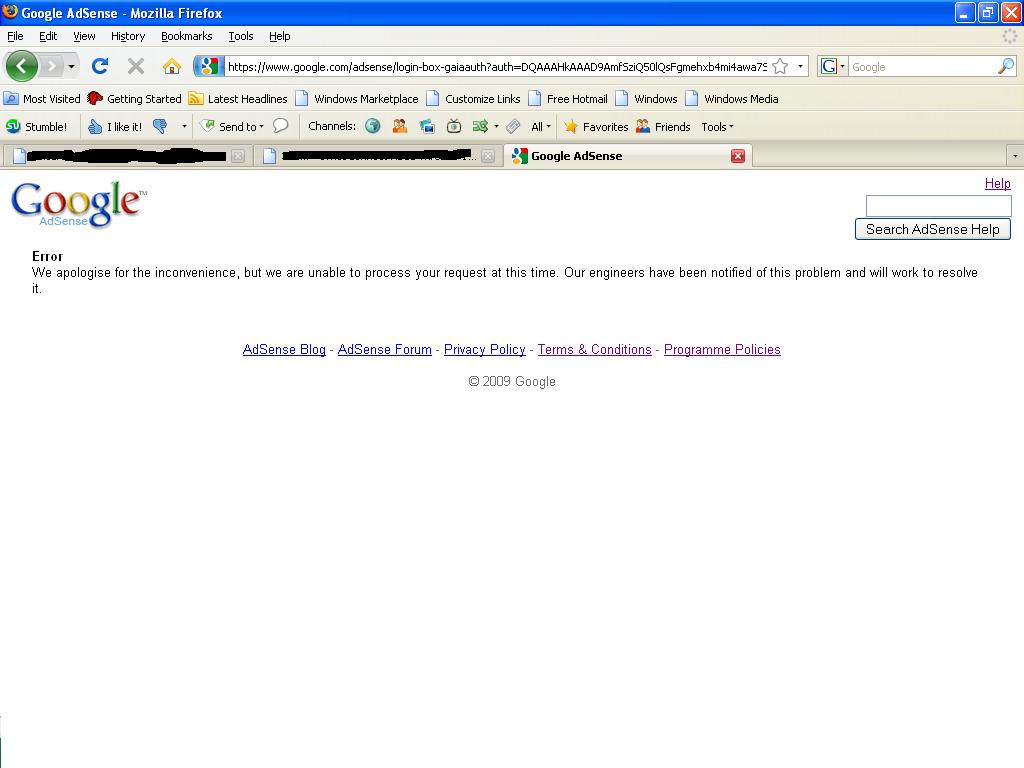Open the back/forward history dropdown arrow
1024x768 pixels.
point(71,66)
